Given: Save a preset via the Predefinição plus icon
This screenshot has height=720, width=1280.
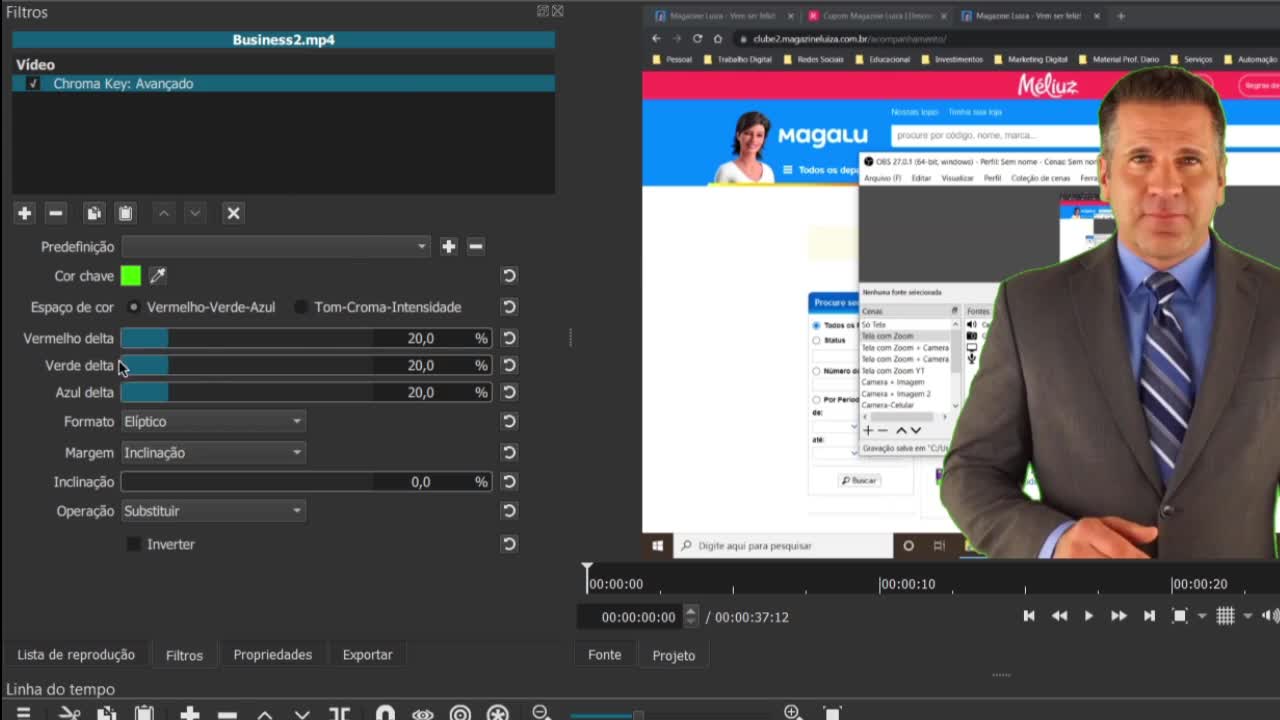Looking at the screenshot, I should (448, 246).
